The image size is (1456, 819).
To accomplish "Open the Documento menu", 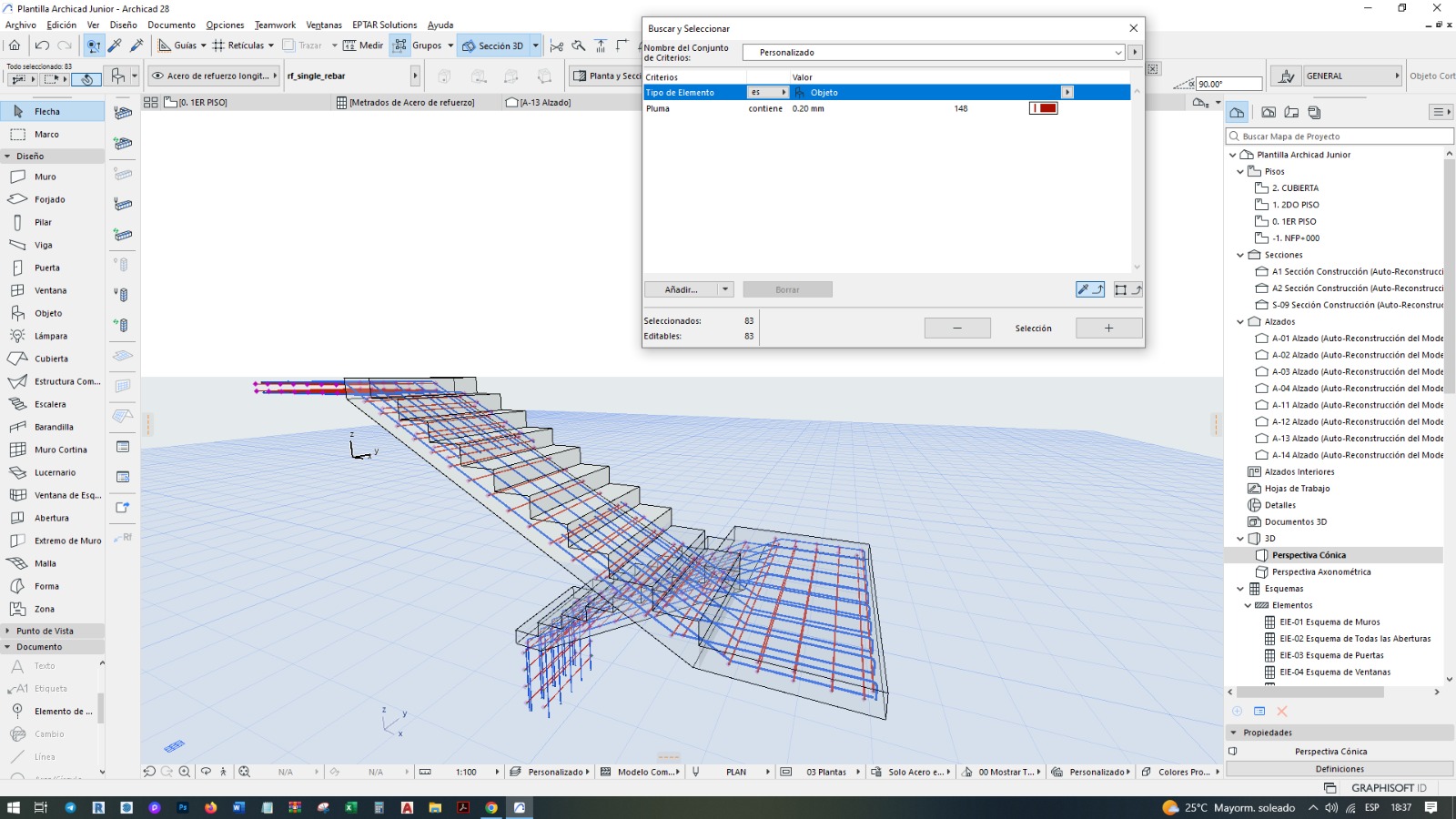I will [x=172, y=25].
